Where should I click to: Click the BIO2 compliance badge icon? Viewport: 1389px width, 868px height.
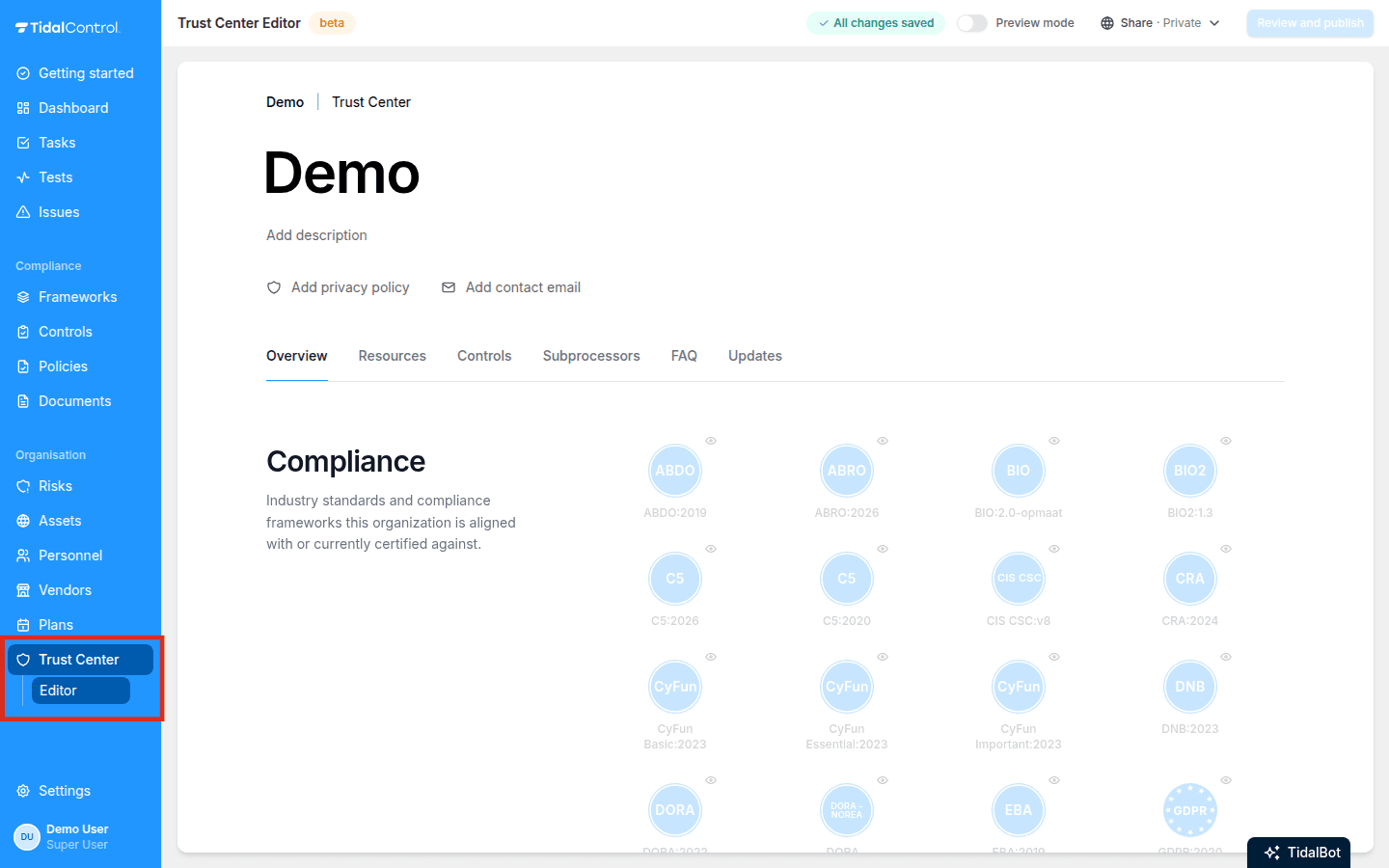pos(1190,471)
